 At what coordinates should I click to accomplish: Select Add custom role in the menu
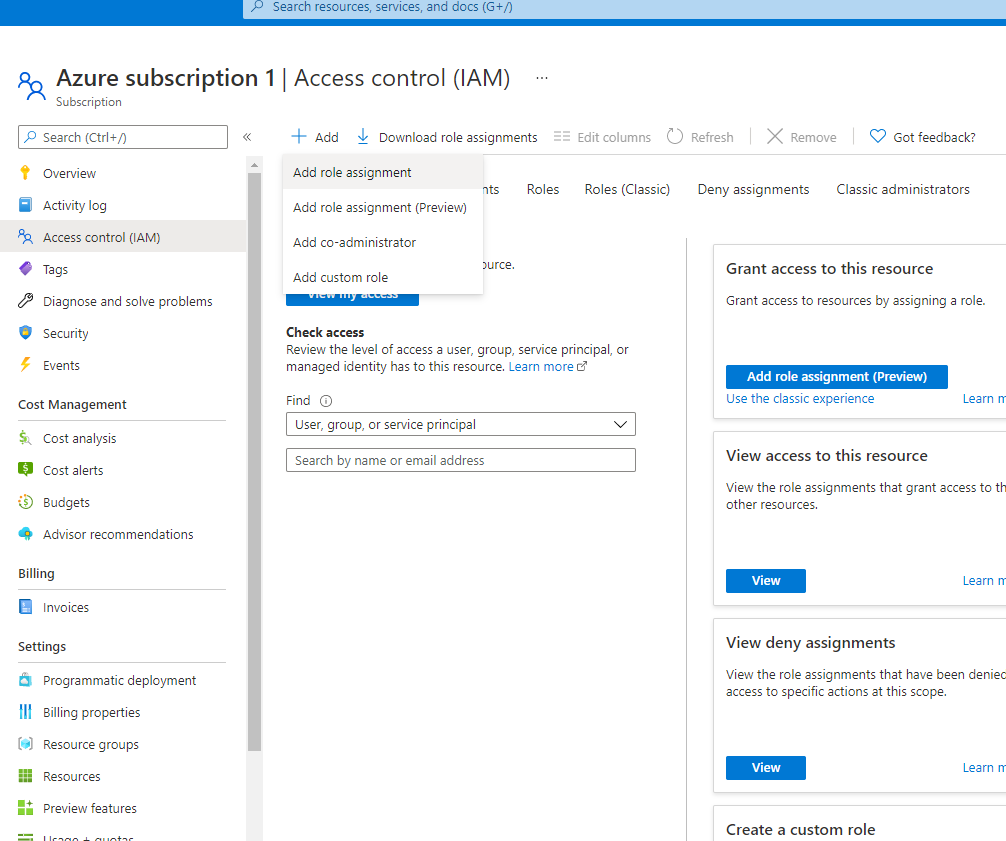(382, 277)
